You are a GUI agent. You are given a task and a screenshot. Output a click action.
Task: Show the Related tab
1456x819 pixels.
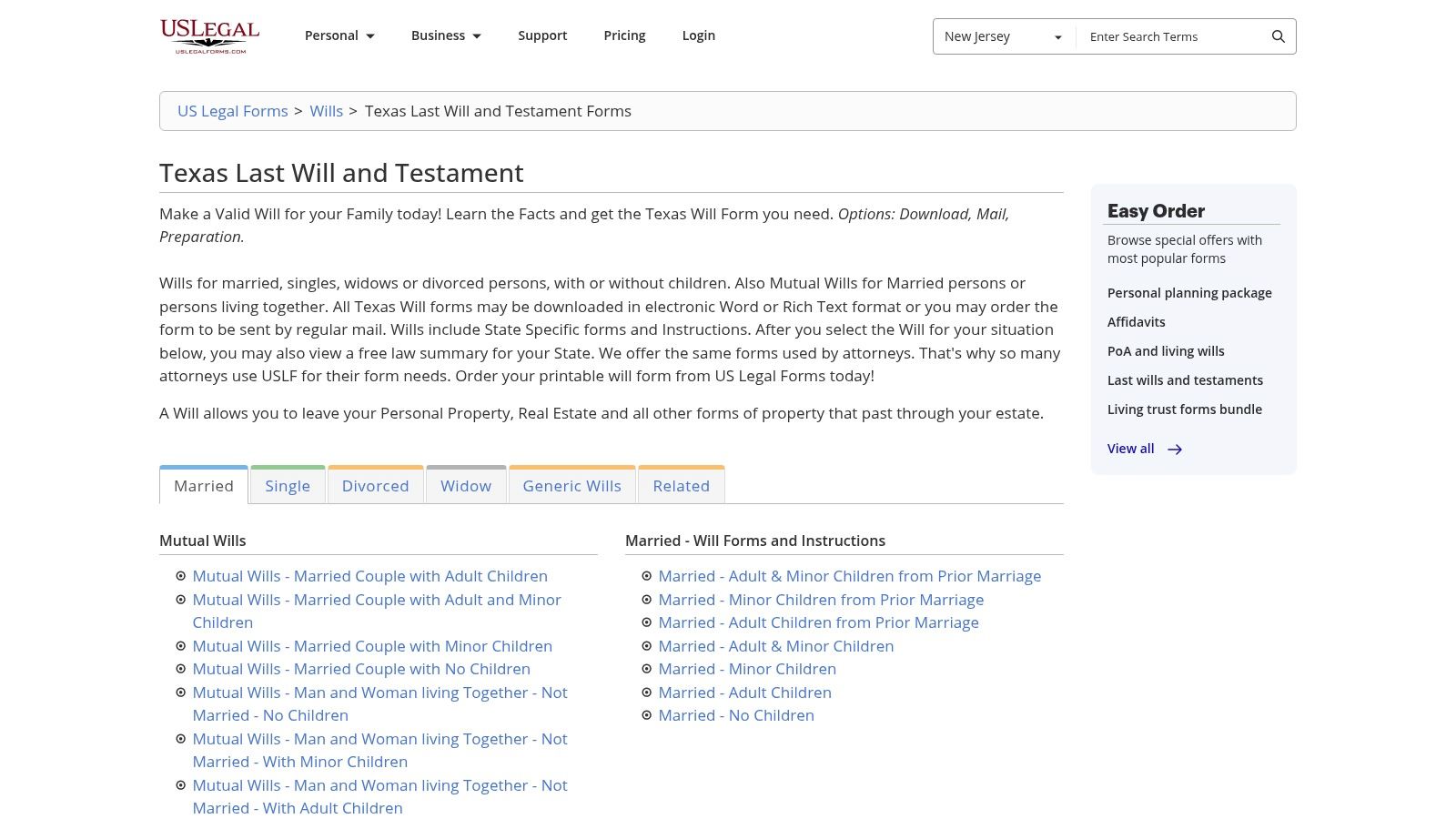tap(681, 486)
